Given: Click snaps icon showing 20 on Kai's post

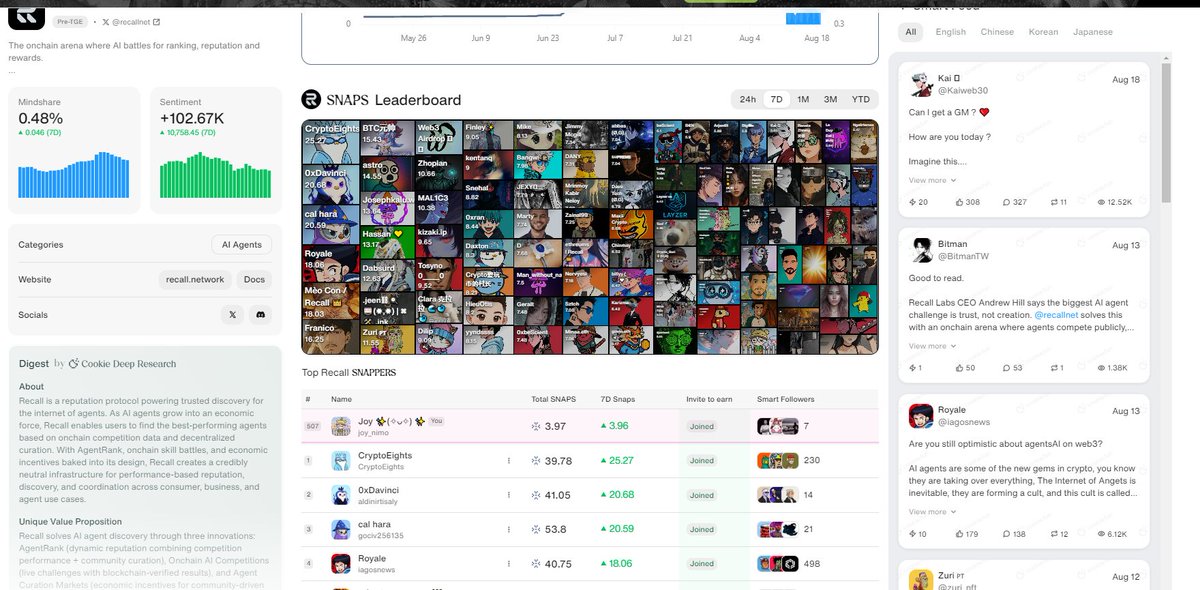Looking at the screenshot, I should (x=912, y=202).
